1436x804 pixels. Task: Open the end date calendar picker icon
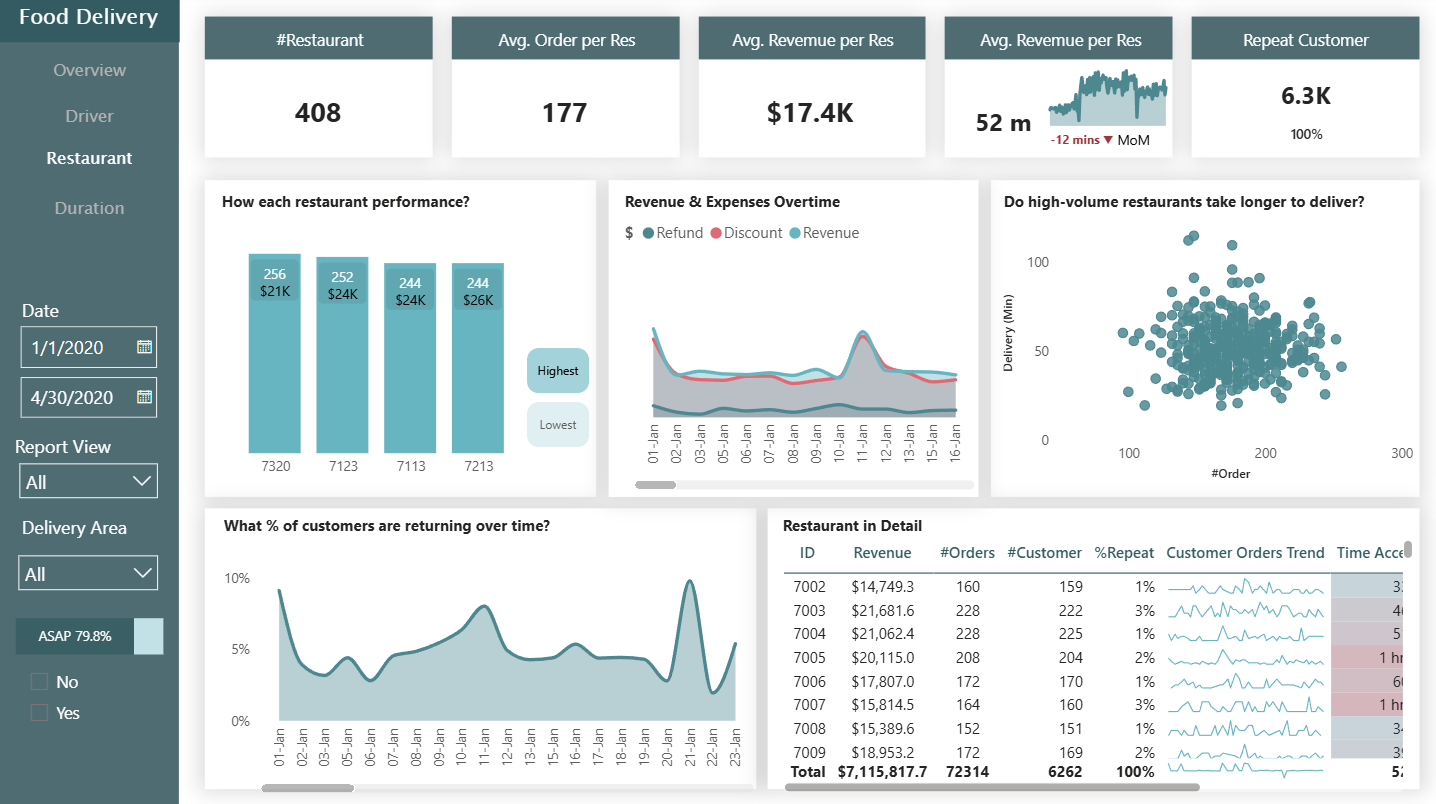coord(144,397)
